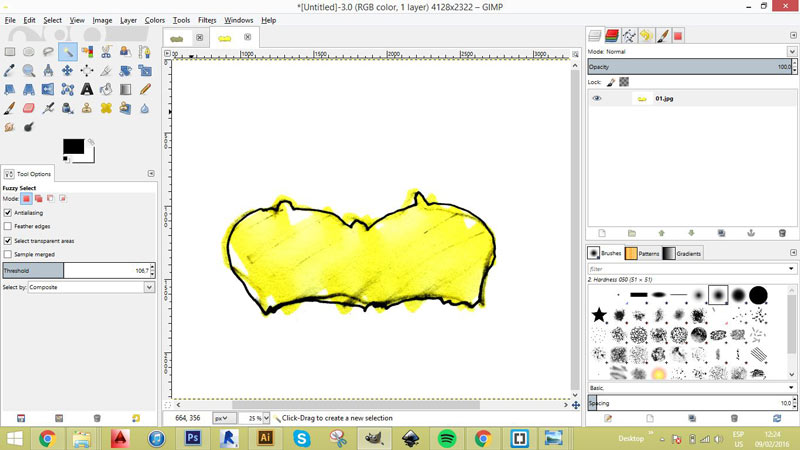Enable the Sample merged checkbox
This screenshot has height=450, width=800.
[x=8, y=254]
